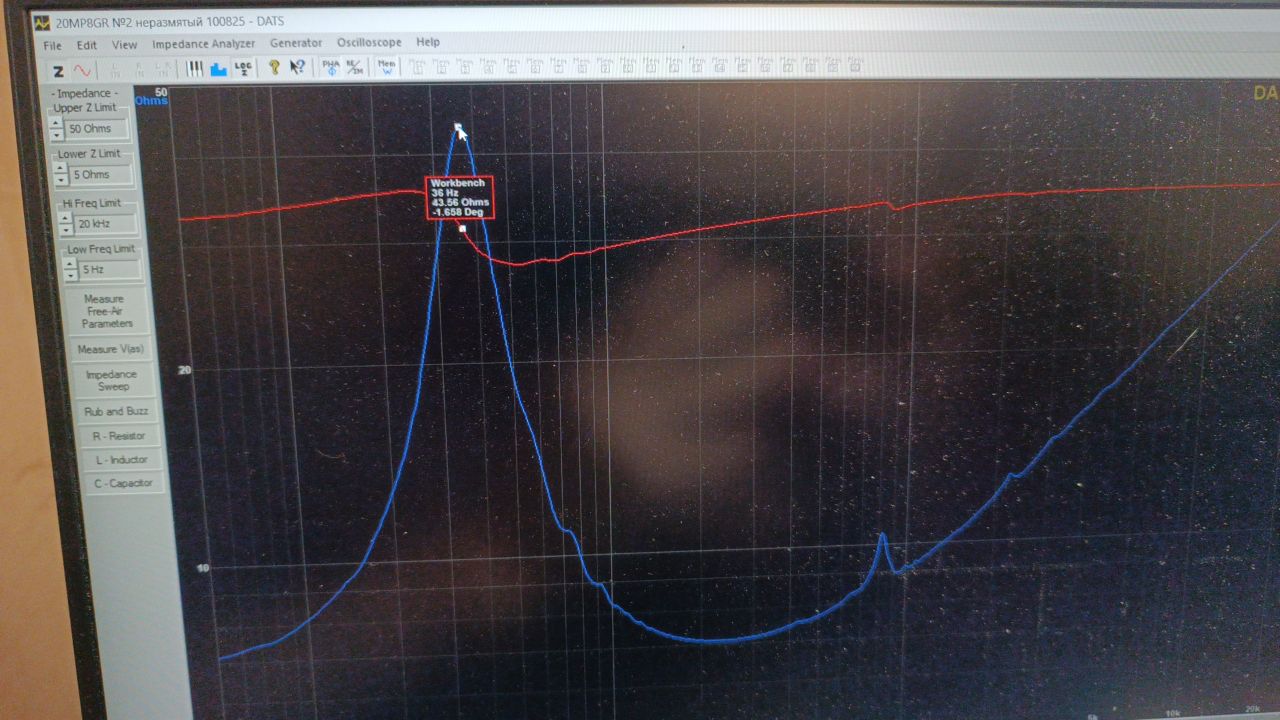
Task: Select the Z impedance analyzer toolbar icon
Action: point(58,70)
